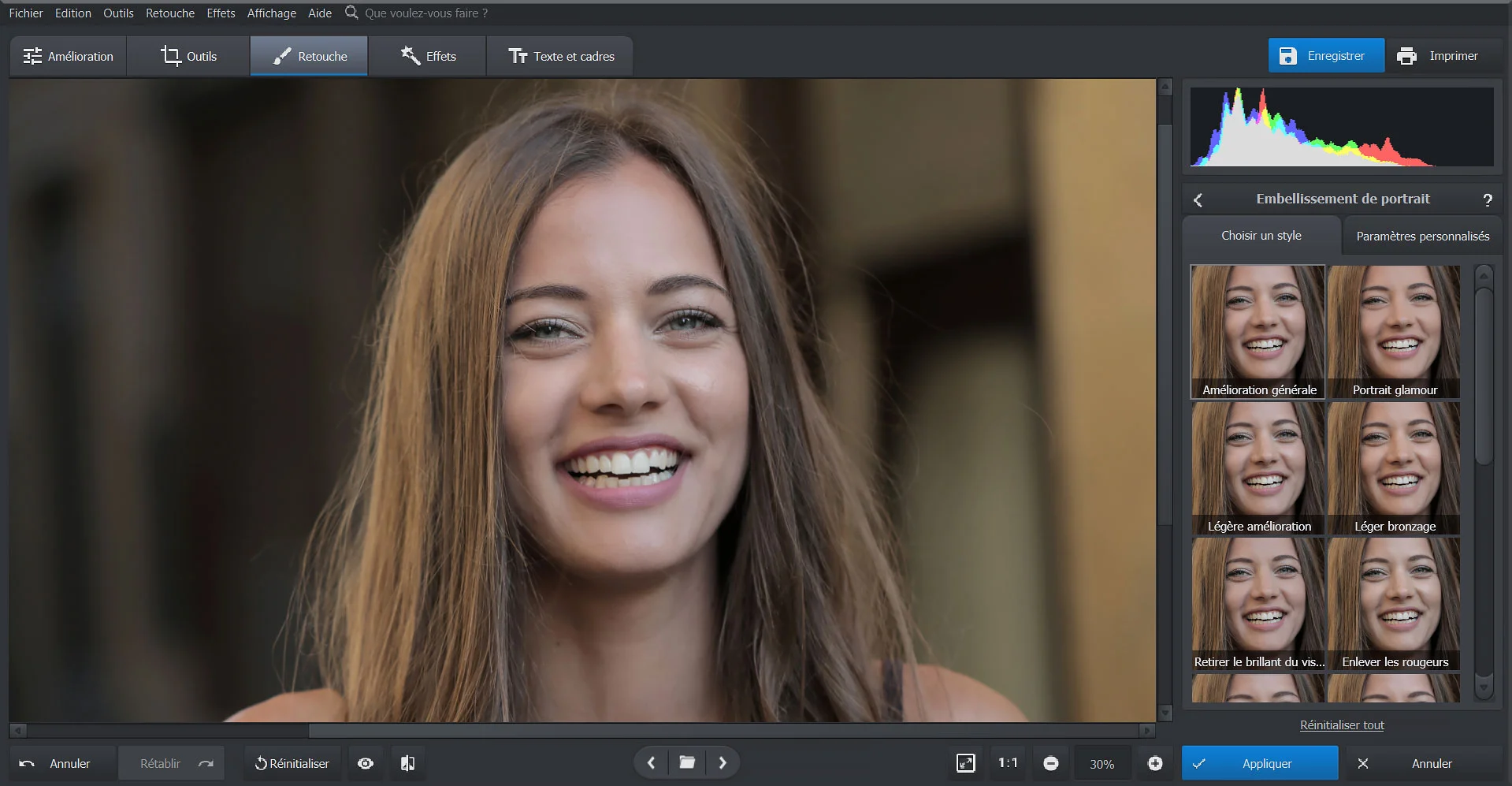This screenshot has width=1512, height=786.
Task: Click the horizontal scrollbar right arrow
Action: pyautogui.click(x=1147, y=731)
